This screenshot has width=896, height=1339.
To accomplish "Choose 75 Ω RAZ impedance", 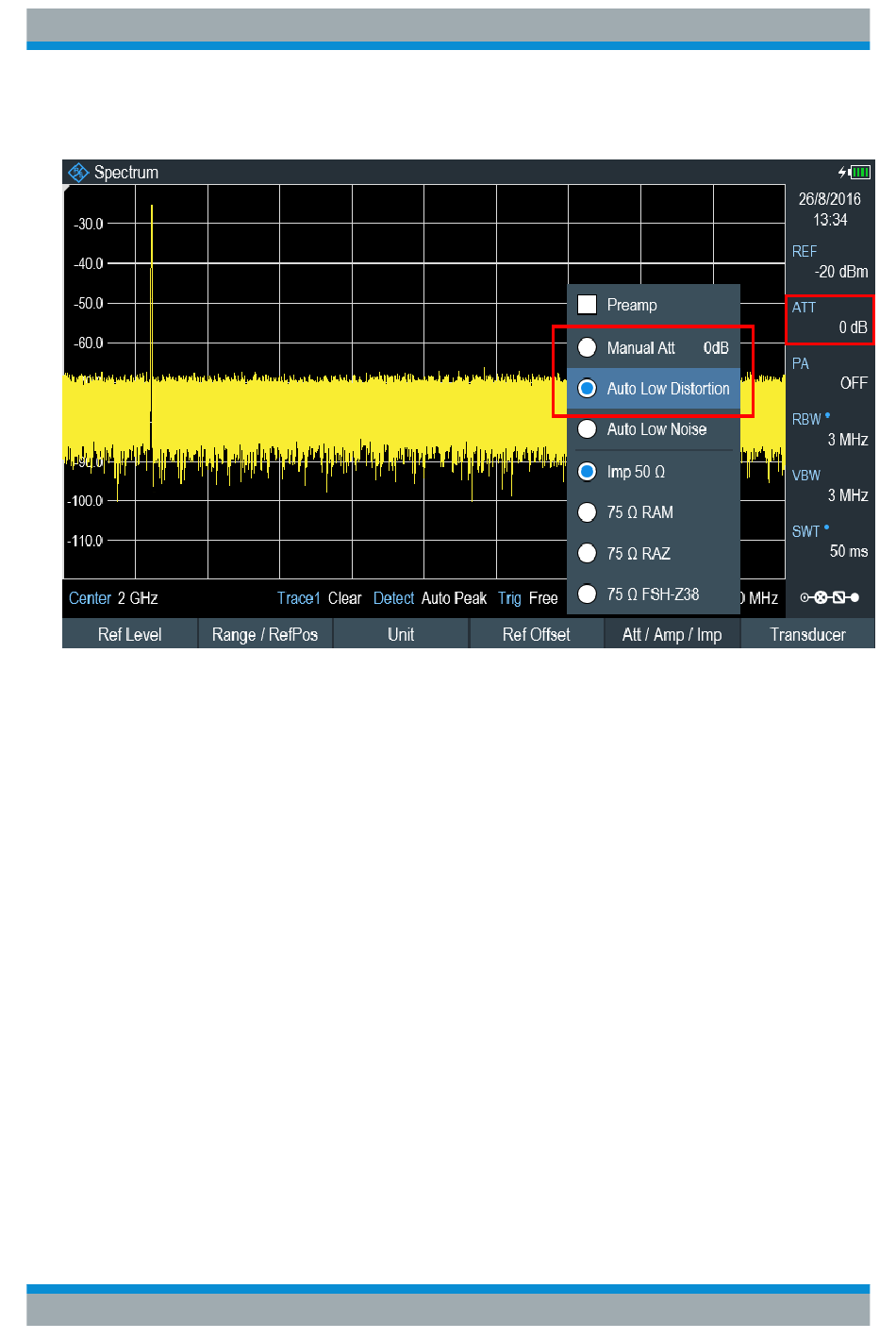I will click(654, 554).
